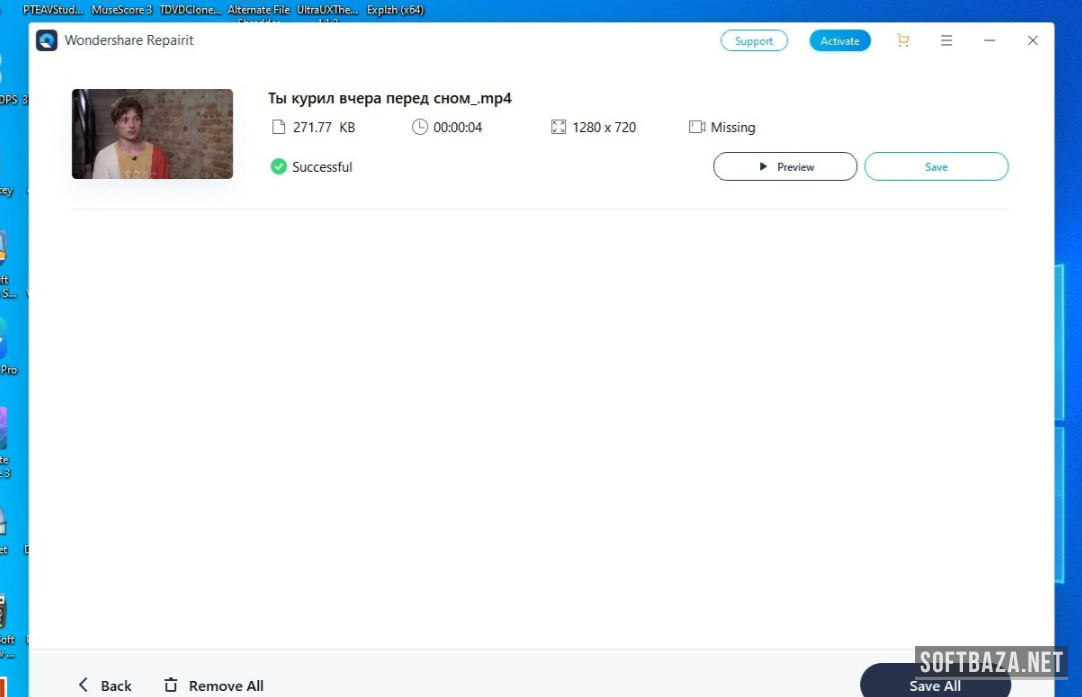The width and height of the screenshot is (1082, 697).
Task: Select the Explzh (x64) desktop shortcut
Action: [395, 10]
